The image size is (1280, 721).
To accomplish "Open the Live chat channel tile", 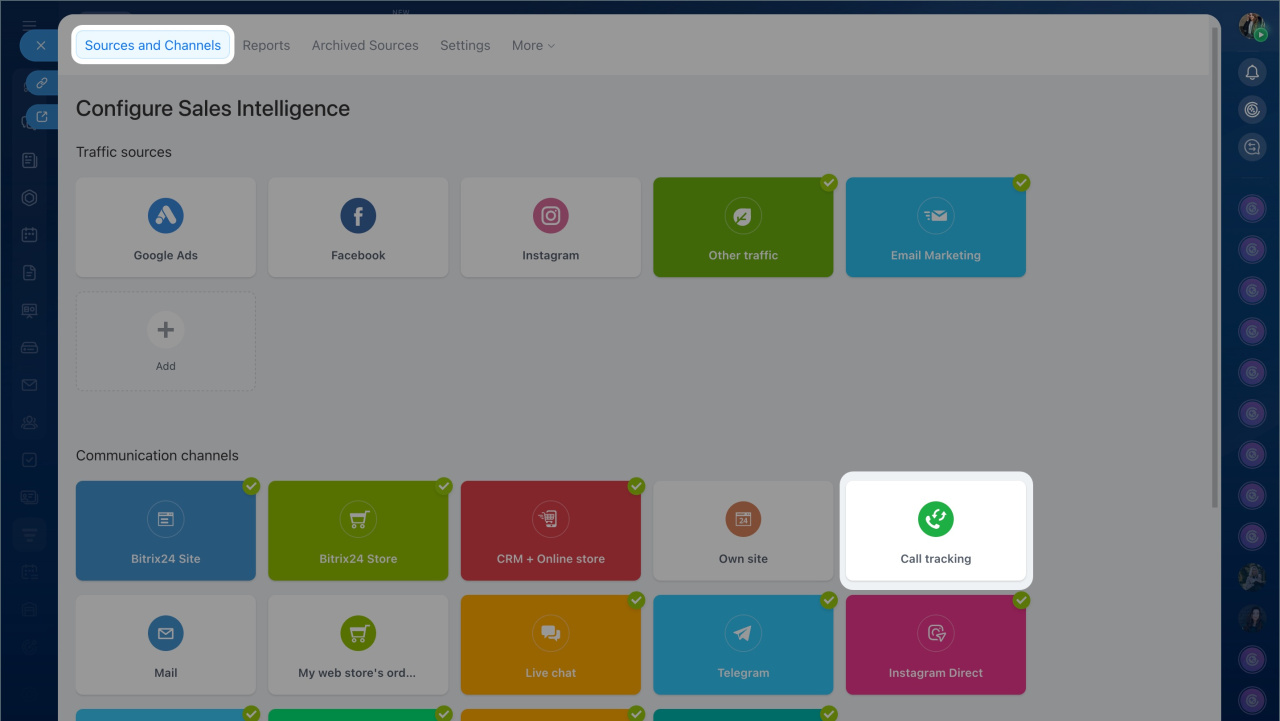I will click(550, 645).
